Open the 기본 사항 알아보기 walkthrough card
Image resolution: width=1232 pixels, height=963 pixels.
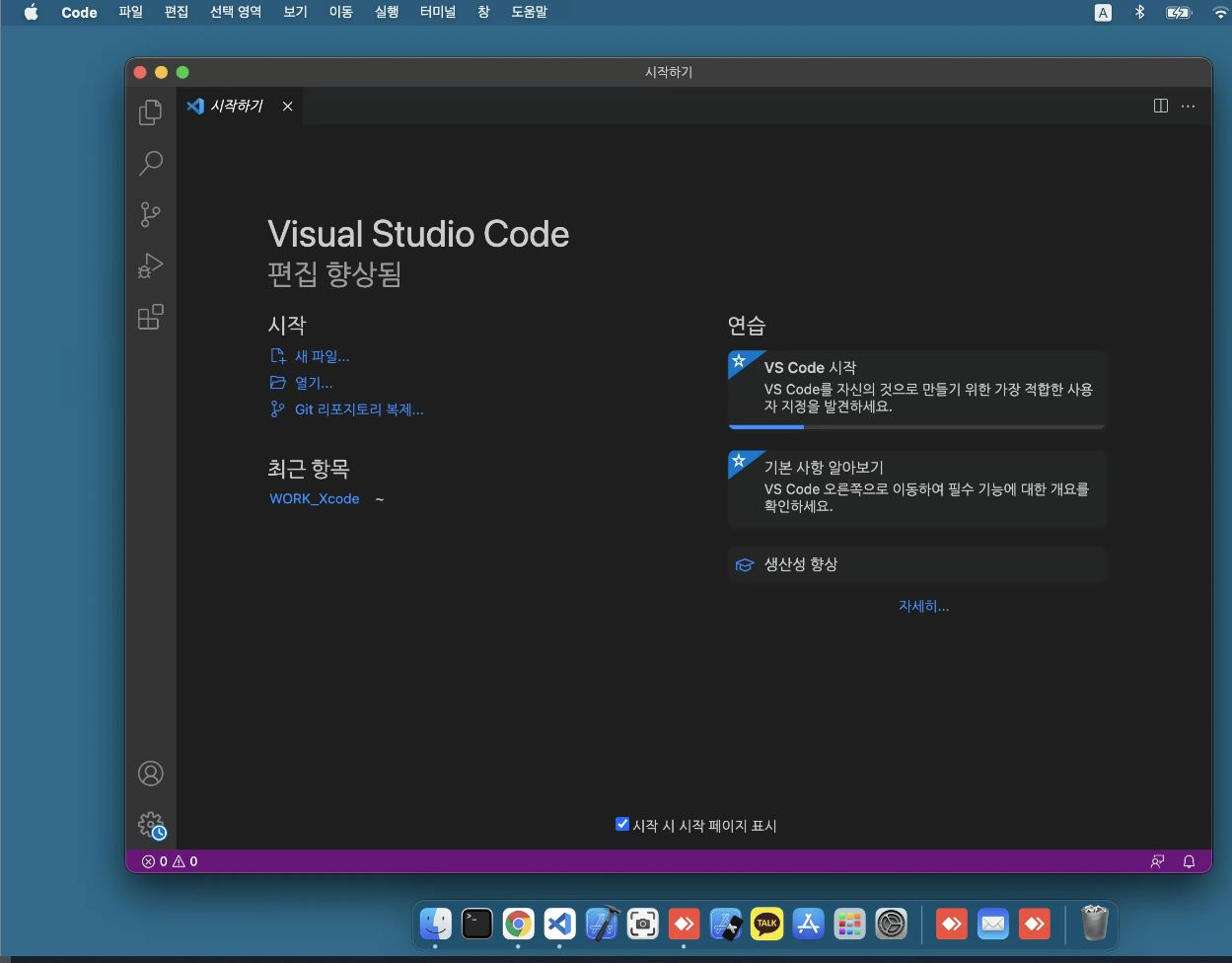(917, 489)
